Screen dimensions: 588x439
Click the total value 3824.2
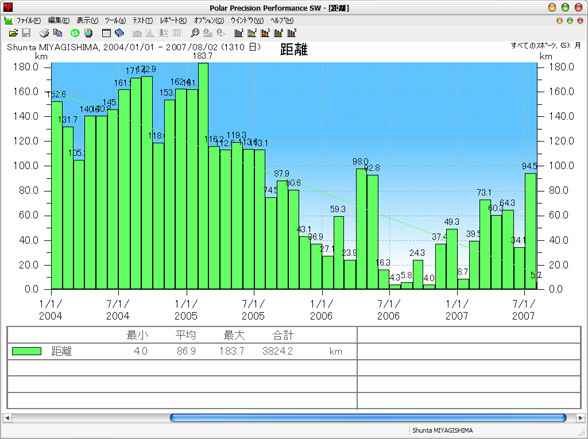click(278, 351)
